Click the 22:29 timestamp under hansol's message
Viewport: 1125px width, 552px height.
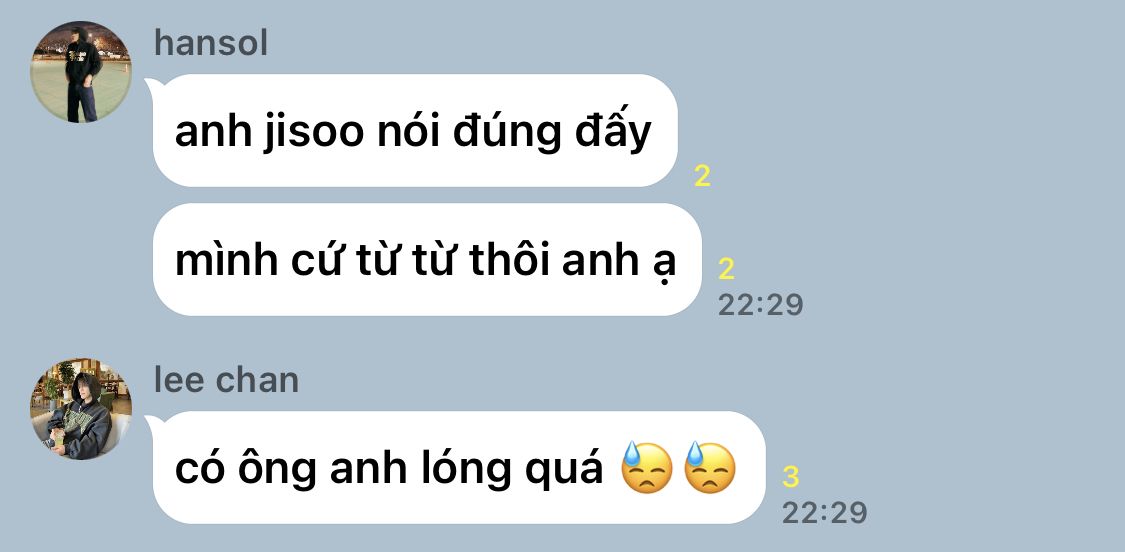[761, 305]
